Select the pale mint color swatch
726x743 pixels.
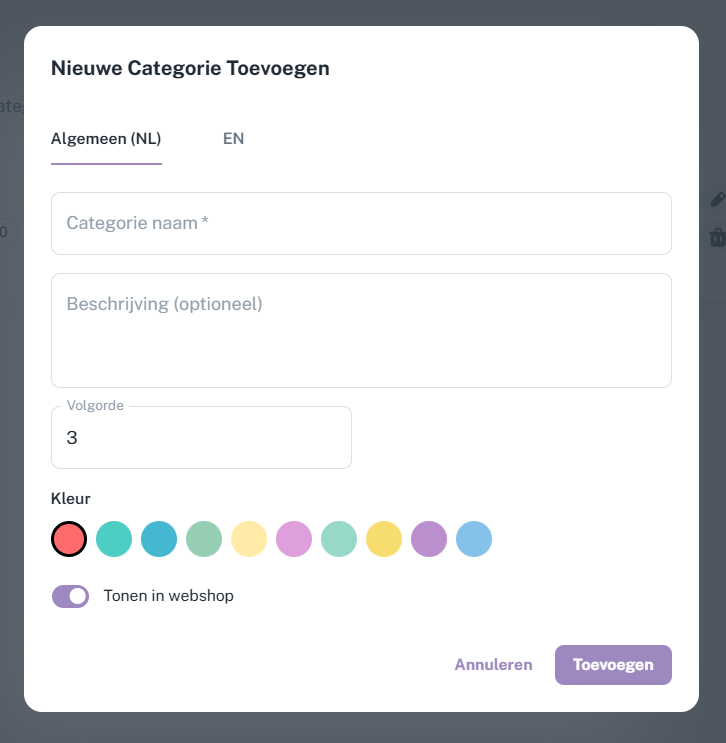[x=339, y=539]
